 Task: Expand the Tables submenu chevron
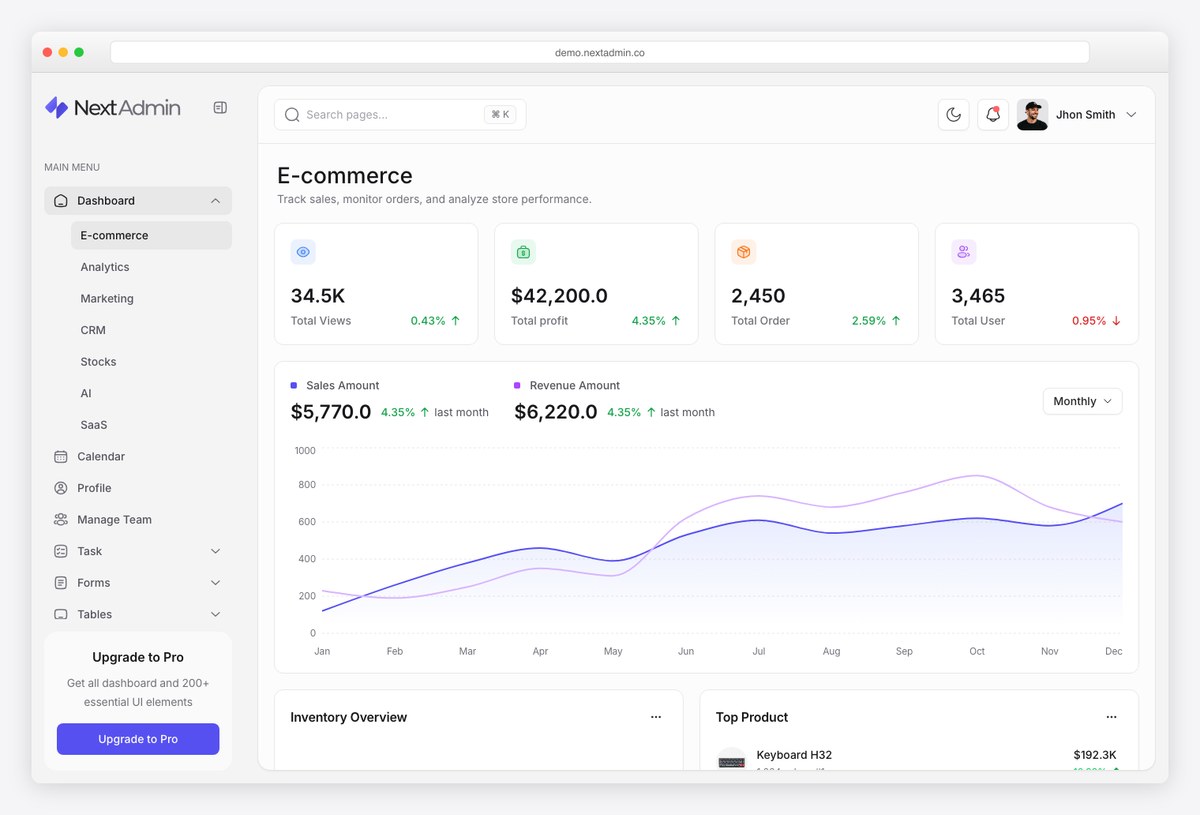pos(216,615)
